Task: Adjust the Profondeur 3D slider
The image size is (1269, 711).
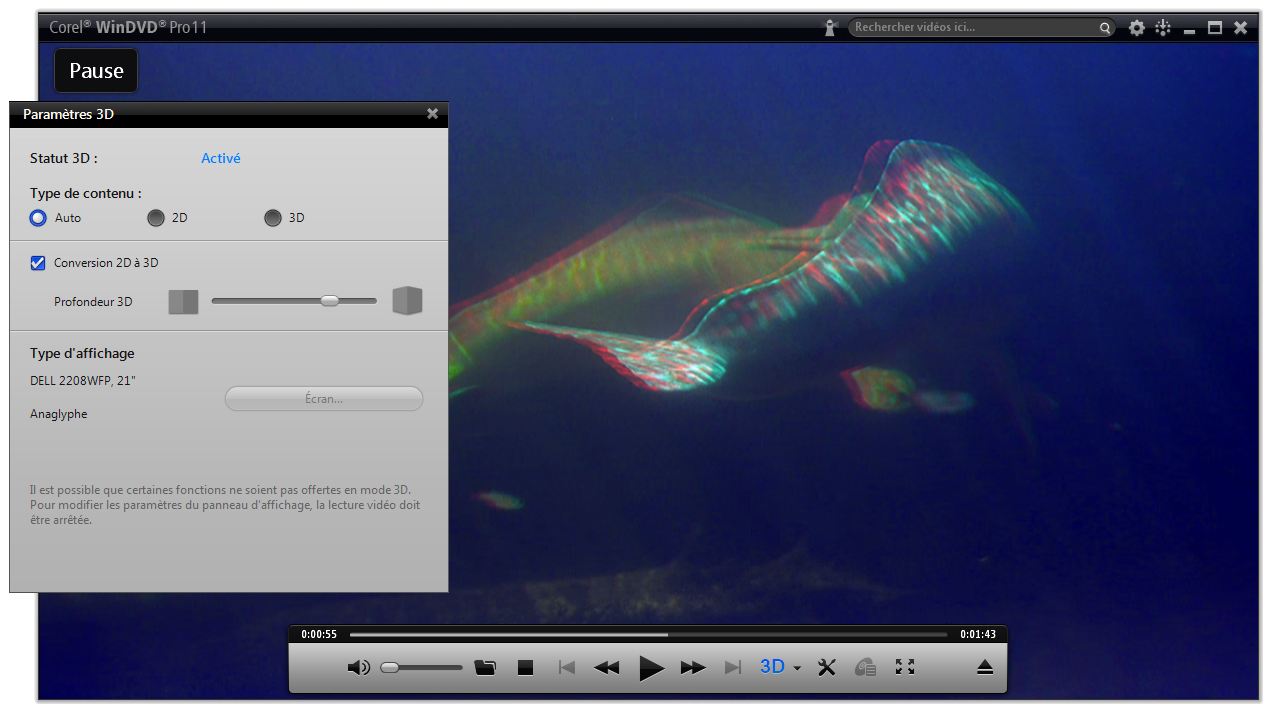Action: (x=330, y=300)
